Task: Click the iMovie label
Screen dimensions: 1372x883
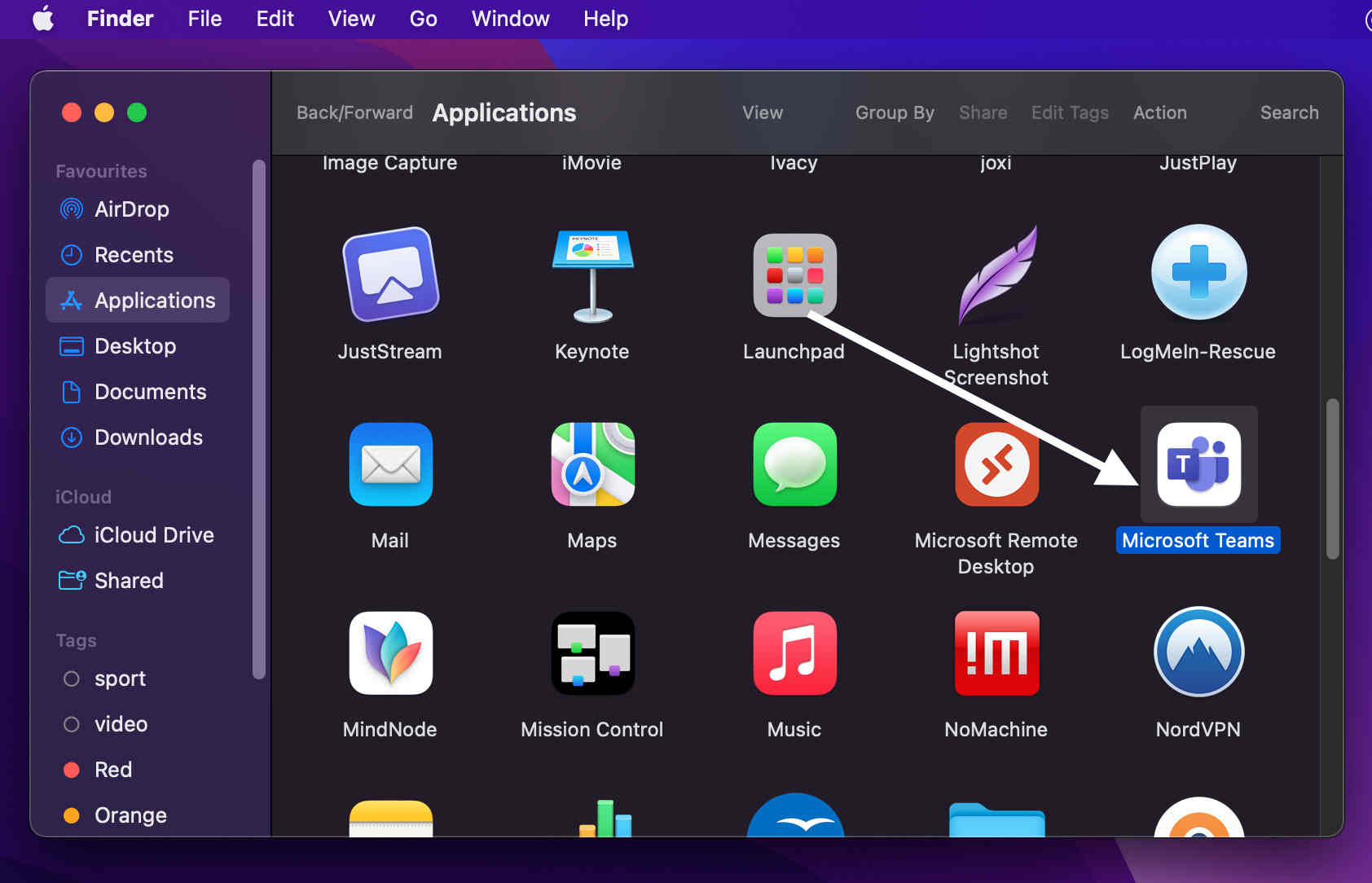Action: coord(591,163)
